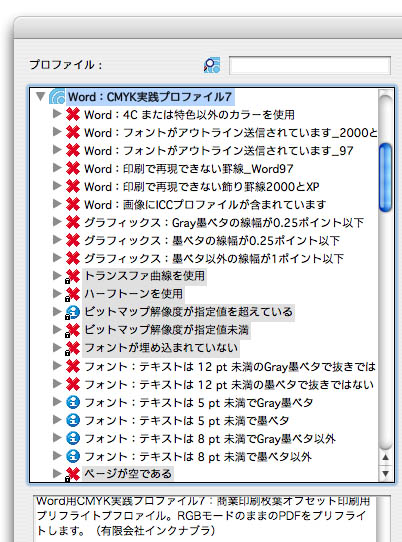The height and width of the screenshot is (542, 402).
Task: Click red X icon beside Word：画像にICCプロファイルが含まれています
Action: 73,204
